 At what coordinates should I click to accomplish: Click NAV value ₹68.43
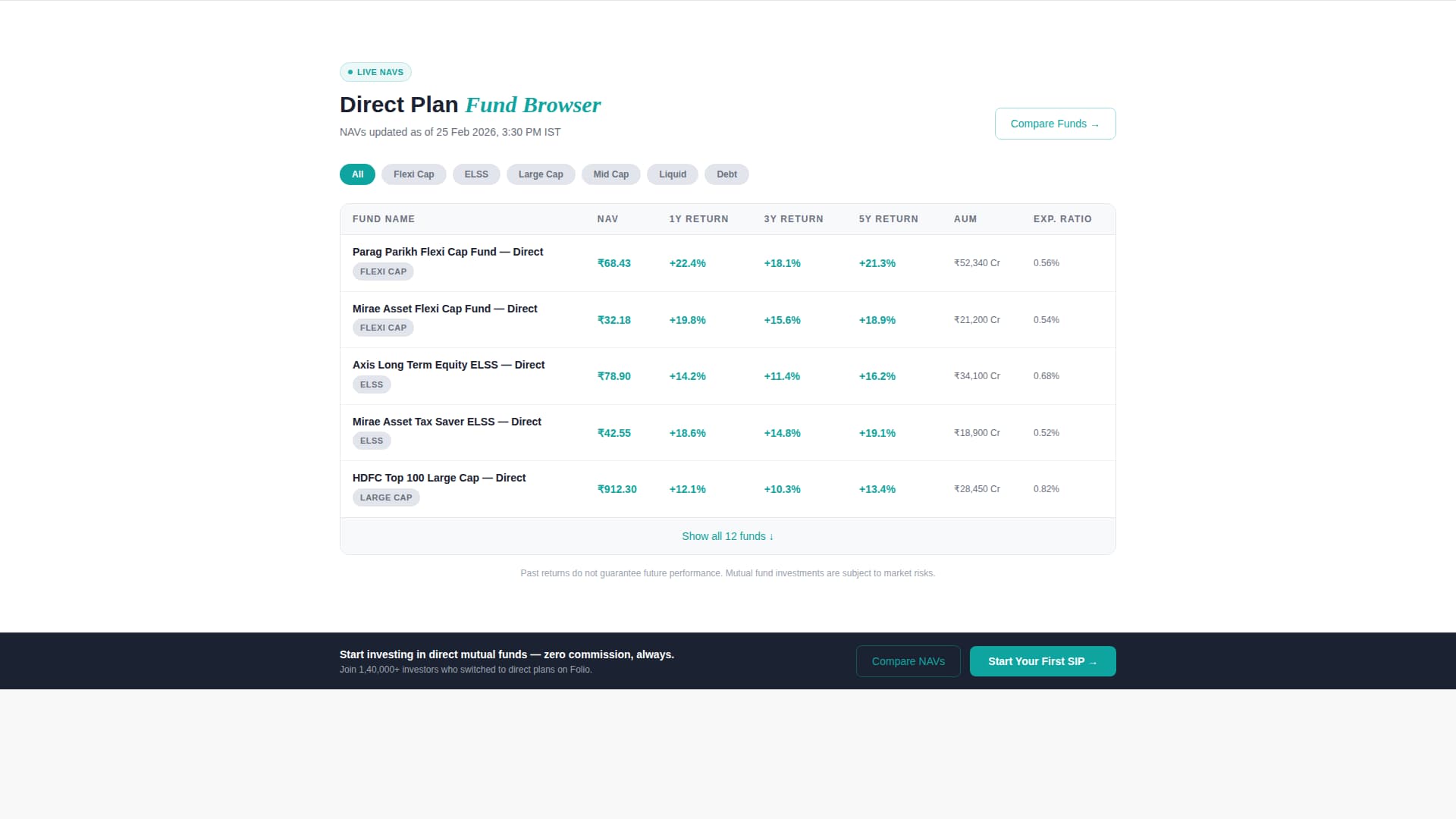[x=613, y=263]
